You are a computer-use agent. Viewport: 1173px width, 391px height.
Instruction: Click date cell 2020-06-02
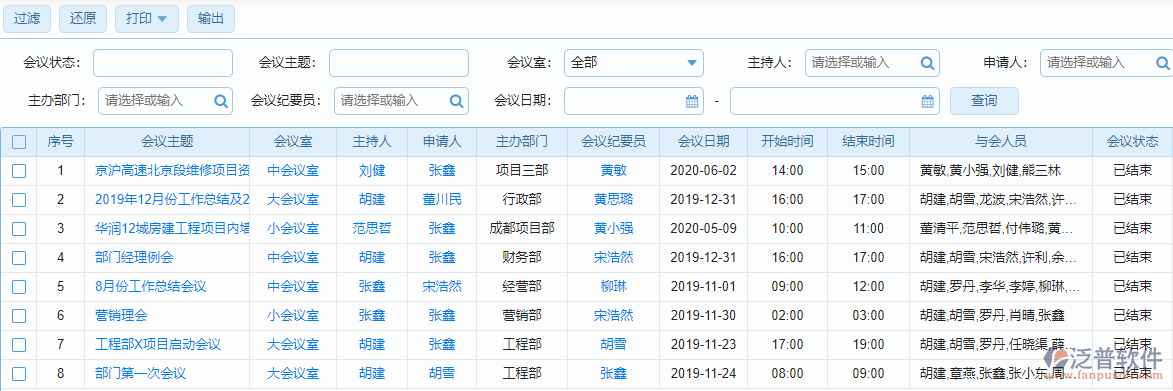pos(703,170)
